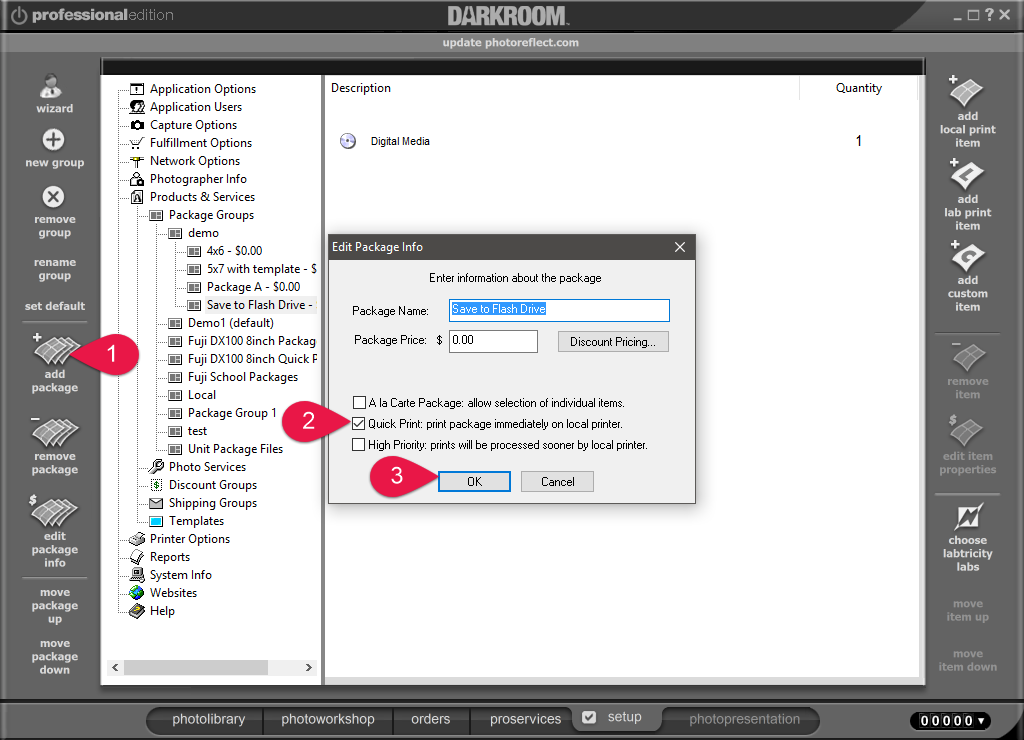The height and width of the screenshot is (740, 1024).
Task: Click the Websites globe icon
Action: [136, 593]
